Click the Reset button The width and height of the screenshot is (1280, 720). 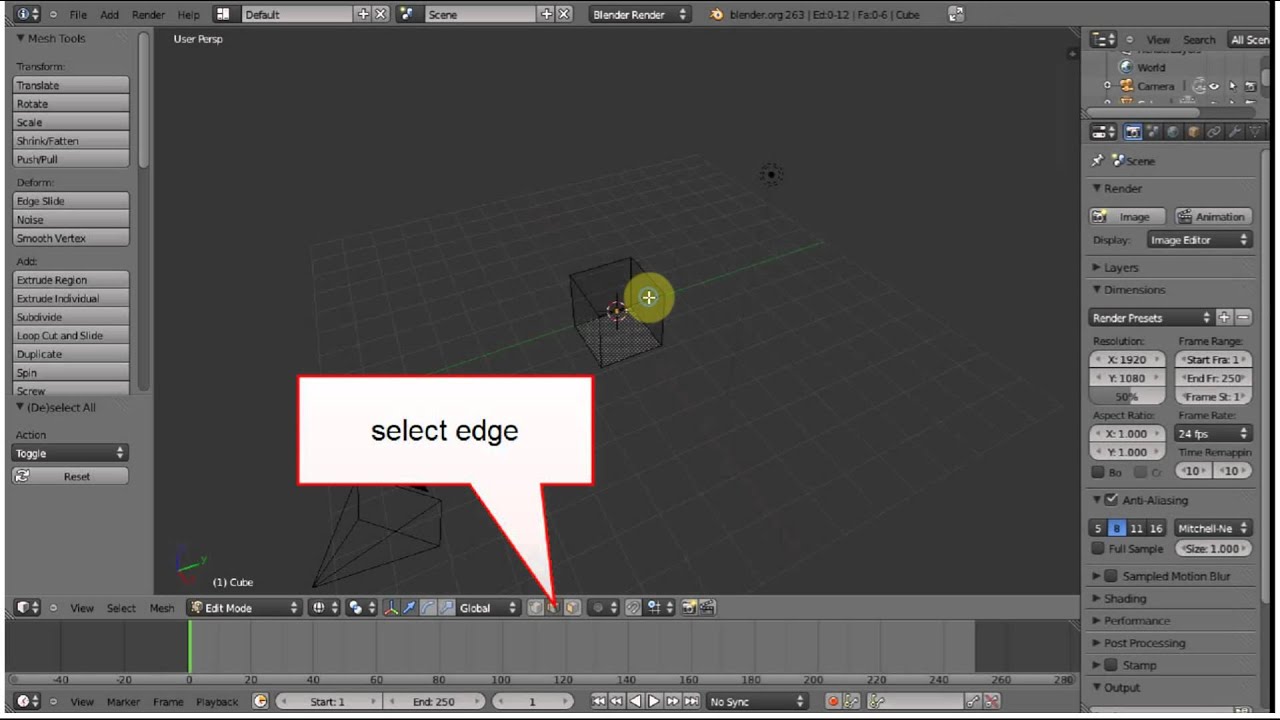pos(70,476)
